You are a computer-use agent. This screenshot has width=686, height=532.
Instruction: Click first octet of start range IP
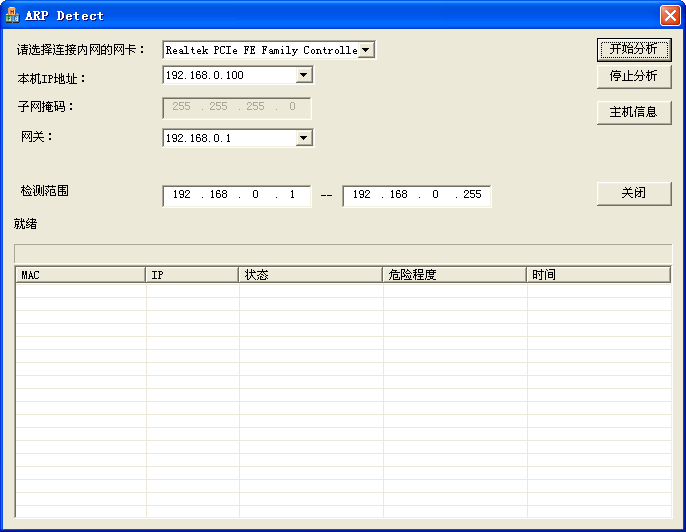pos(181,195)
